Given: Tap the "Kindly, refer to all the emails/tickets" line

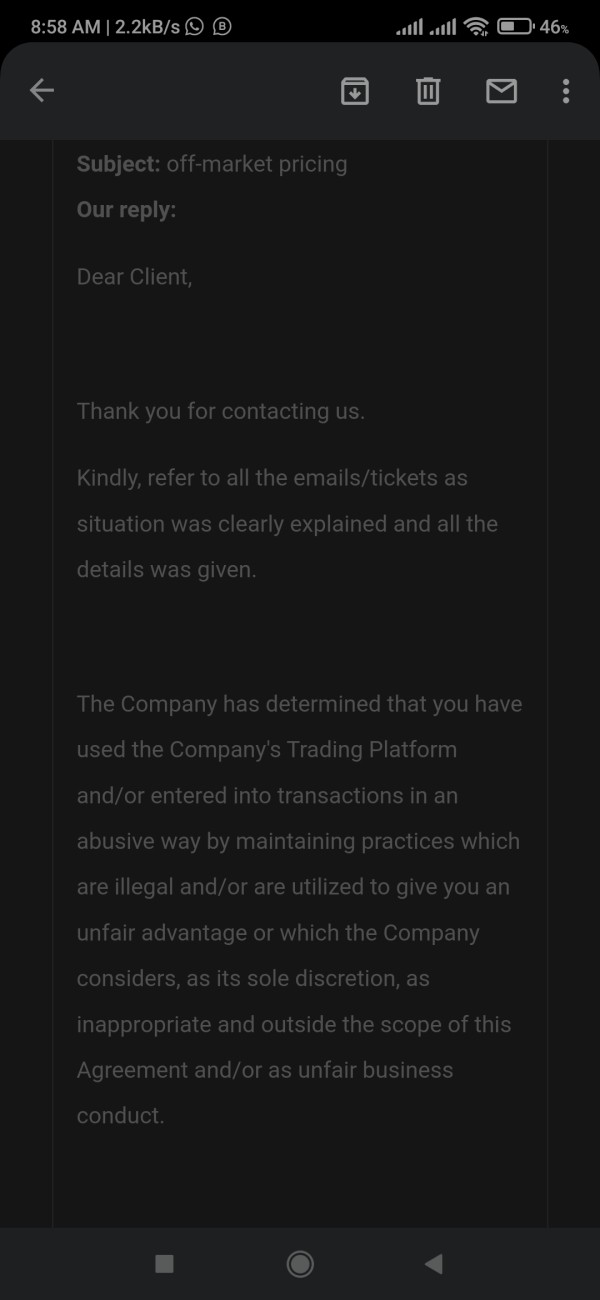Looking at the screenshot, I should (x=272, y=478).
